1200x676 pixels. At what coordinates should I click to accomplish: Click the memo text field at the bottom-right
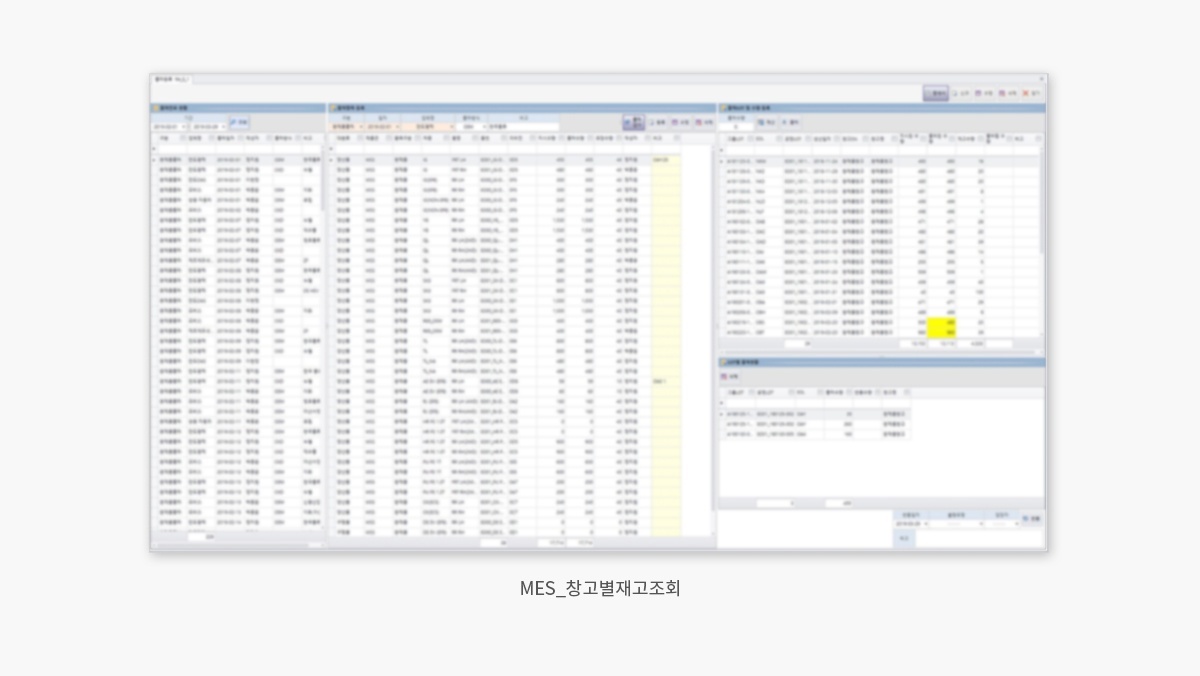pos(981,538)
